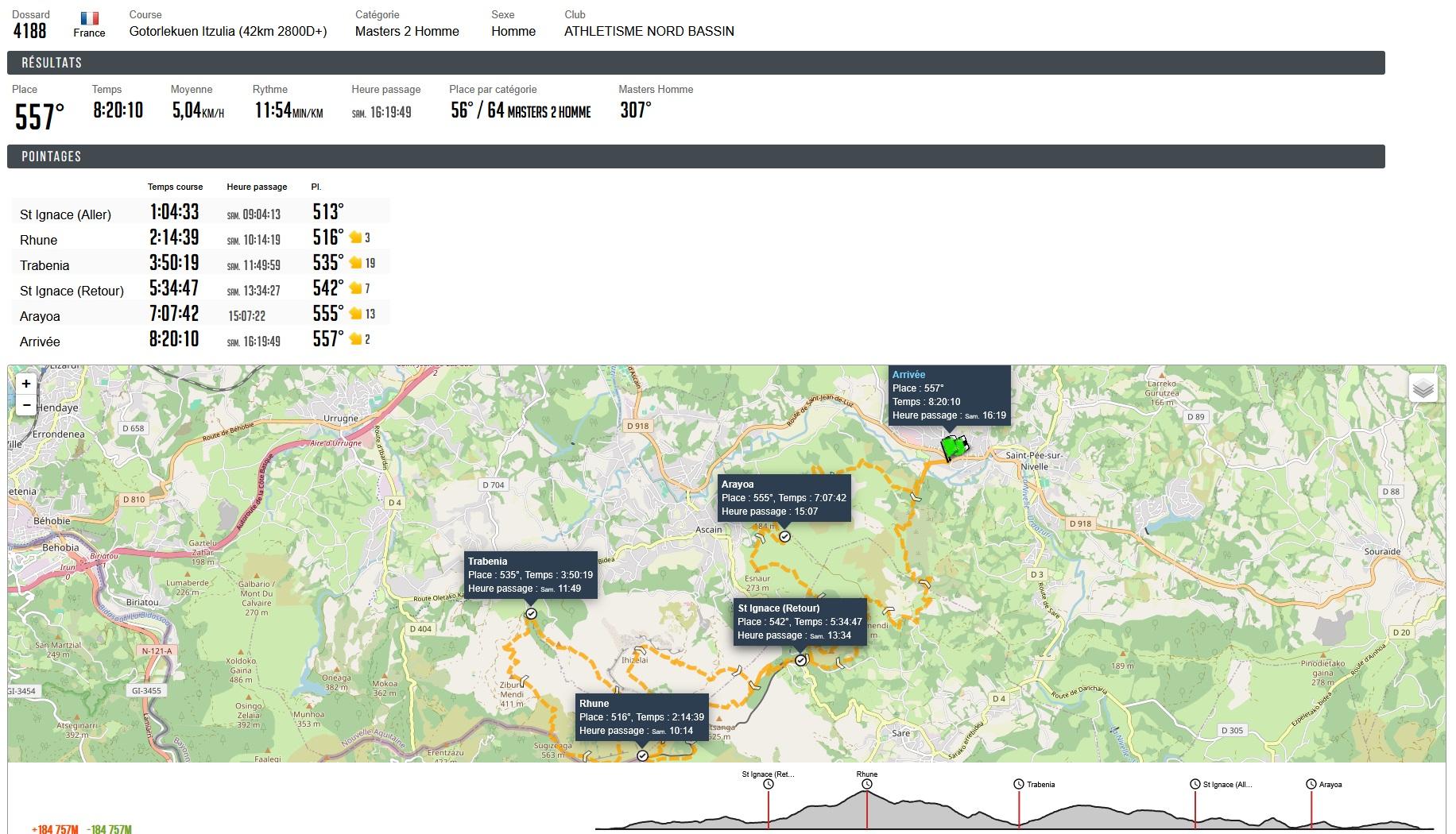Click category ranking 56° / 64 Masters 2 Homme
Viewport: 1456px width, 834px height.
point(521,110)
